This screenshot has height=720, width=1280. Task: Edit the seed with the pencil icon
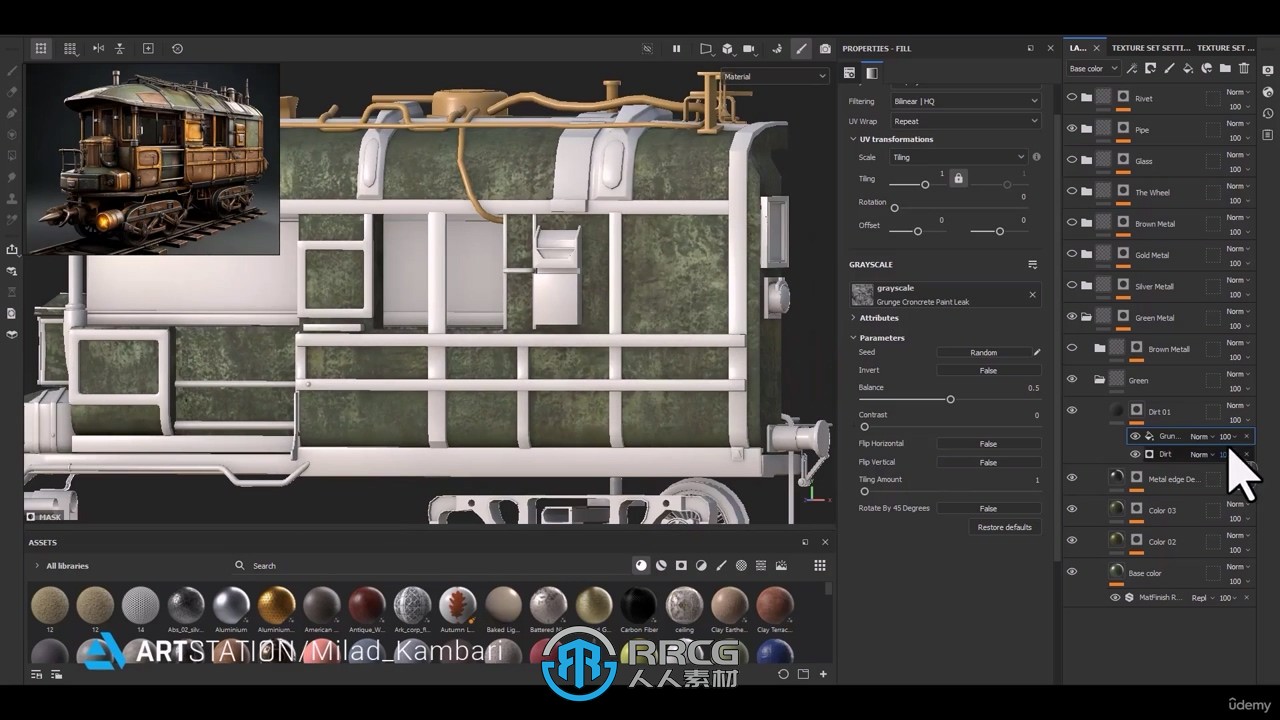(x=1037, y=352)
